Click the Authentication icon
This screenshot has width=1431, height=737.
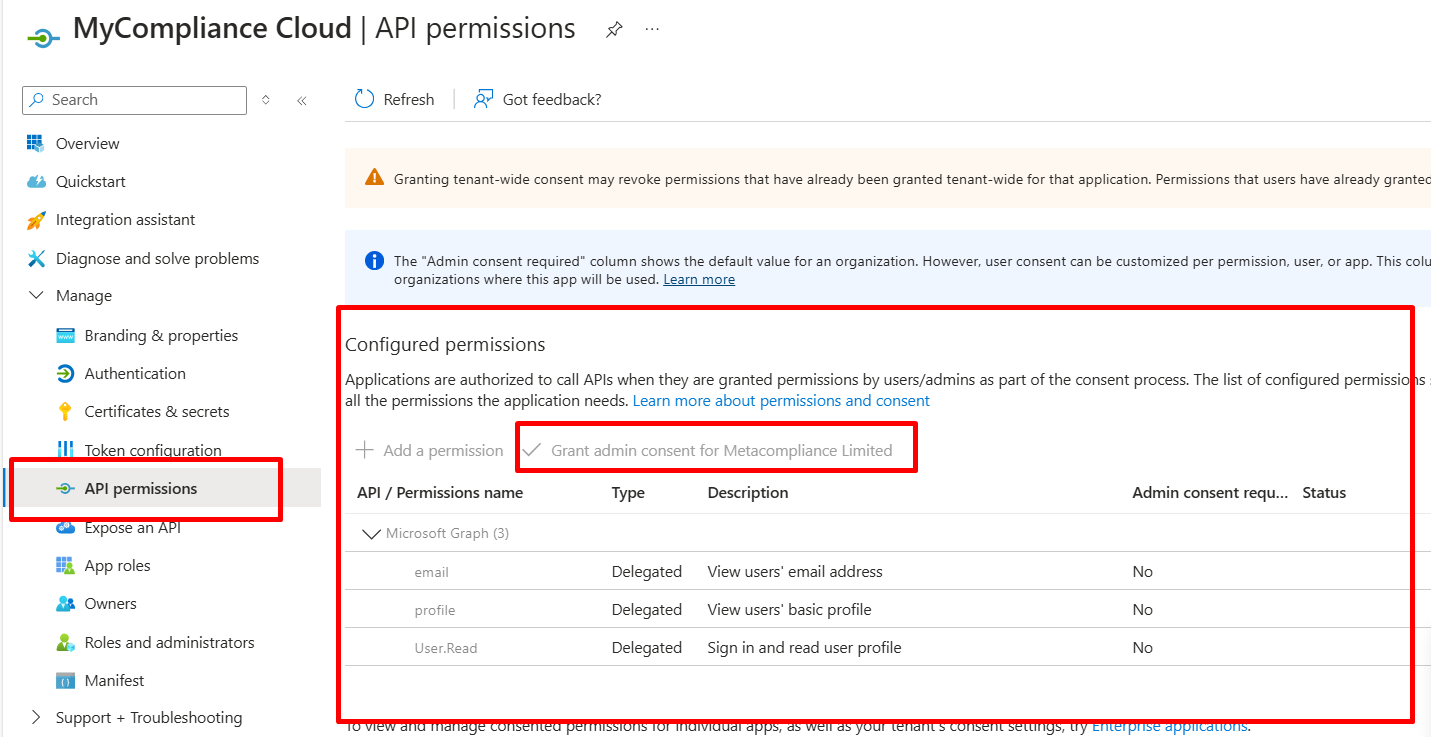tap(65, 373)
